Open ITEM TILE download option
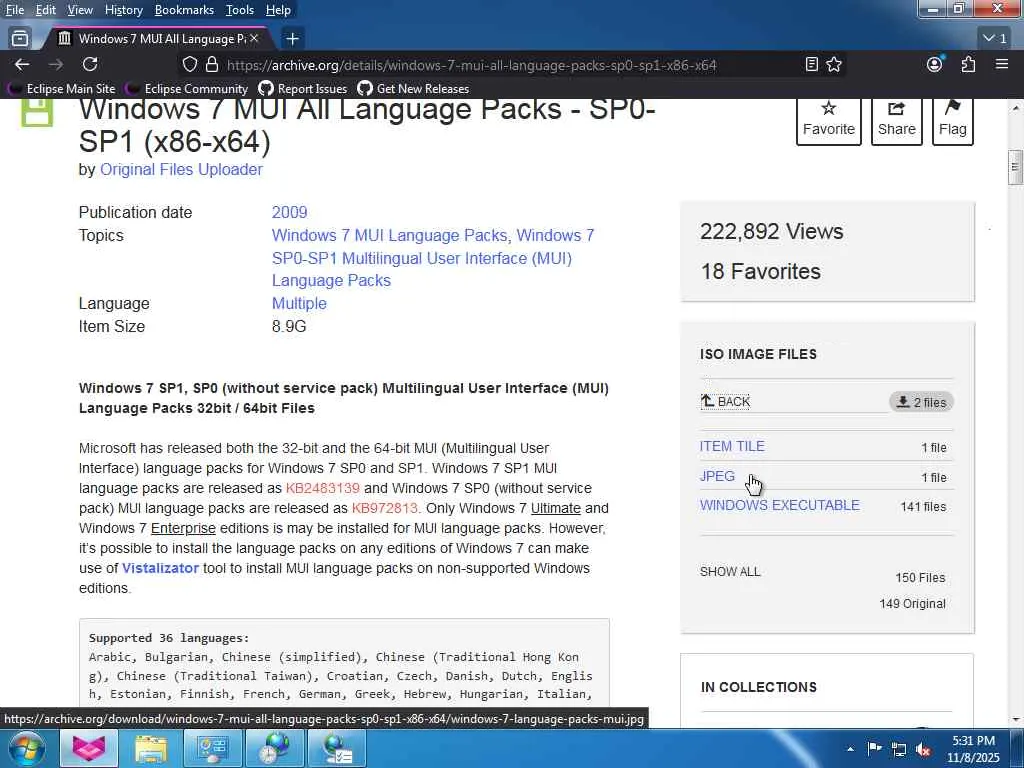Viewport: 1024px width, 768px height. 732,446
